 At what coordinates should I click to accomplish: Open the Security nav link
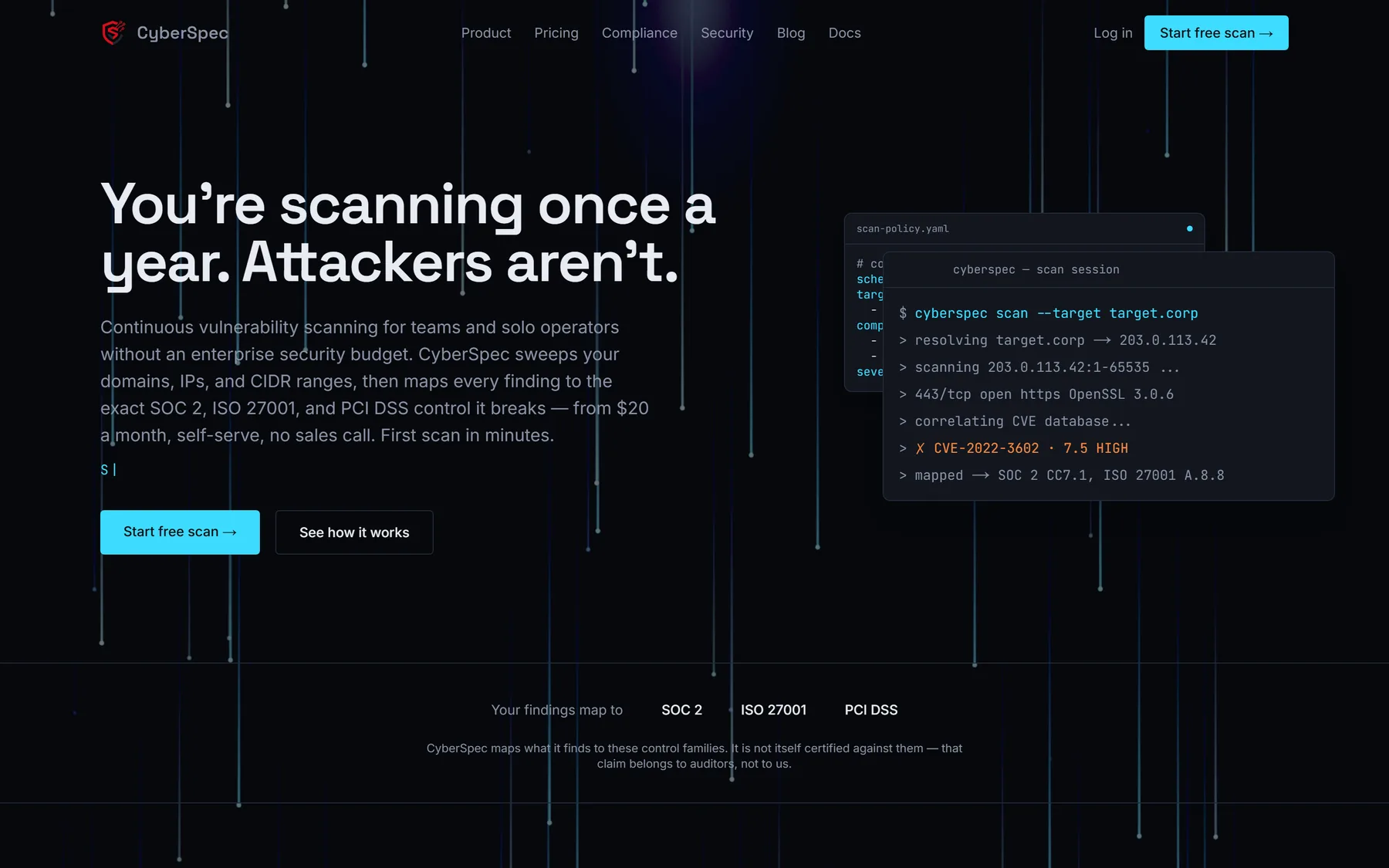click(x=727, y=32)
